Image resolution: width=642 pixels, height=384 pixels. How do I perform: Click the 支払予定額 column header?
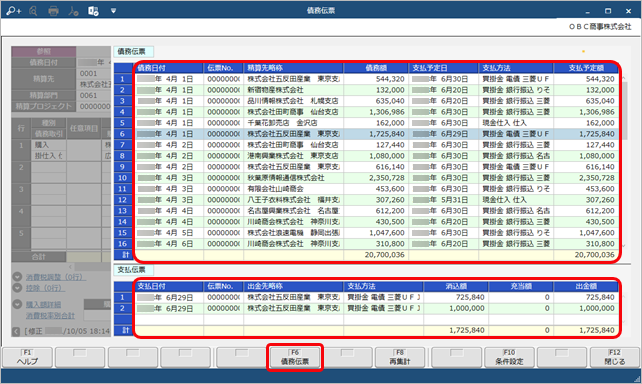pos(585,68)
